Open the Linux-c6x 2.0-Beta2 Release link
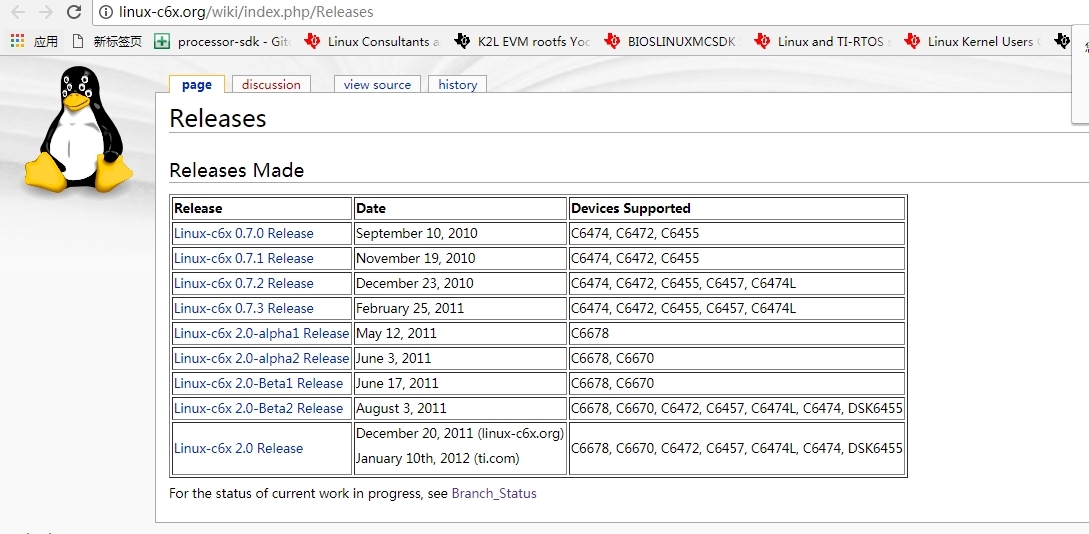This screenshot has width=1089, height=534. (258, 408)
